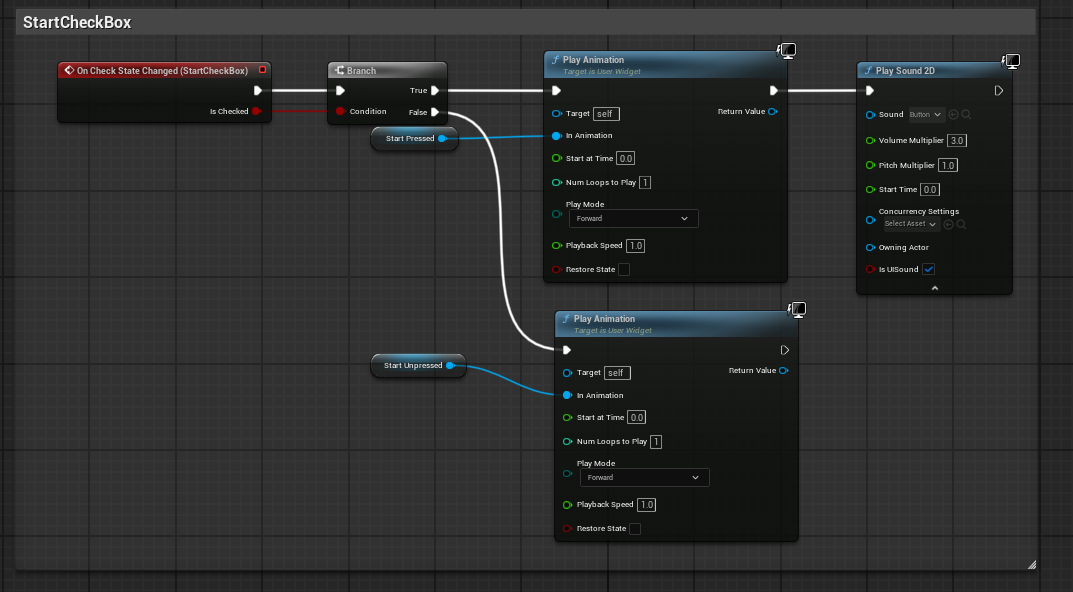Click top Play Animation In Animation pin
Screen dimensions: 1073x592
(556, 136)
